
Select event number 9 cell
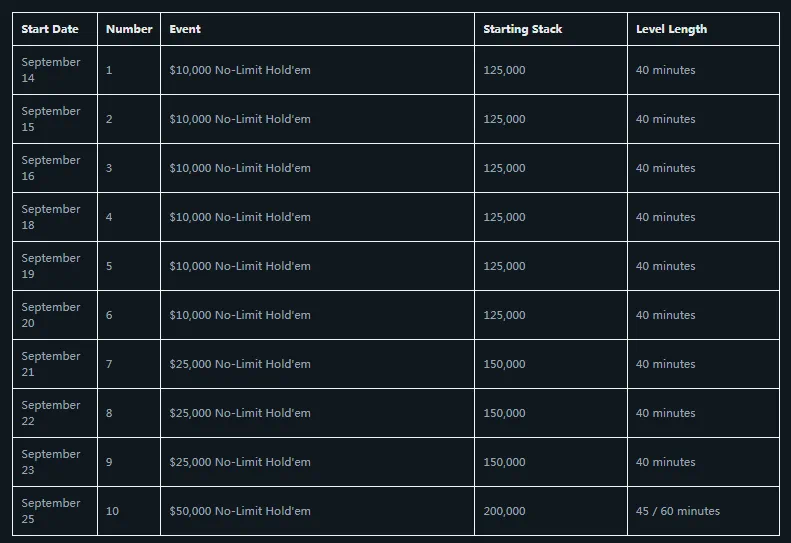(x=109, y=462)
